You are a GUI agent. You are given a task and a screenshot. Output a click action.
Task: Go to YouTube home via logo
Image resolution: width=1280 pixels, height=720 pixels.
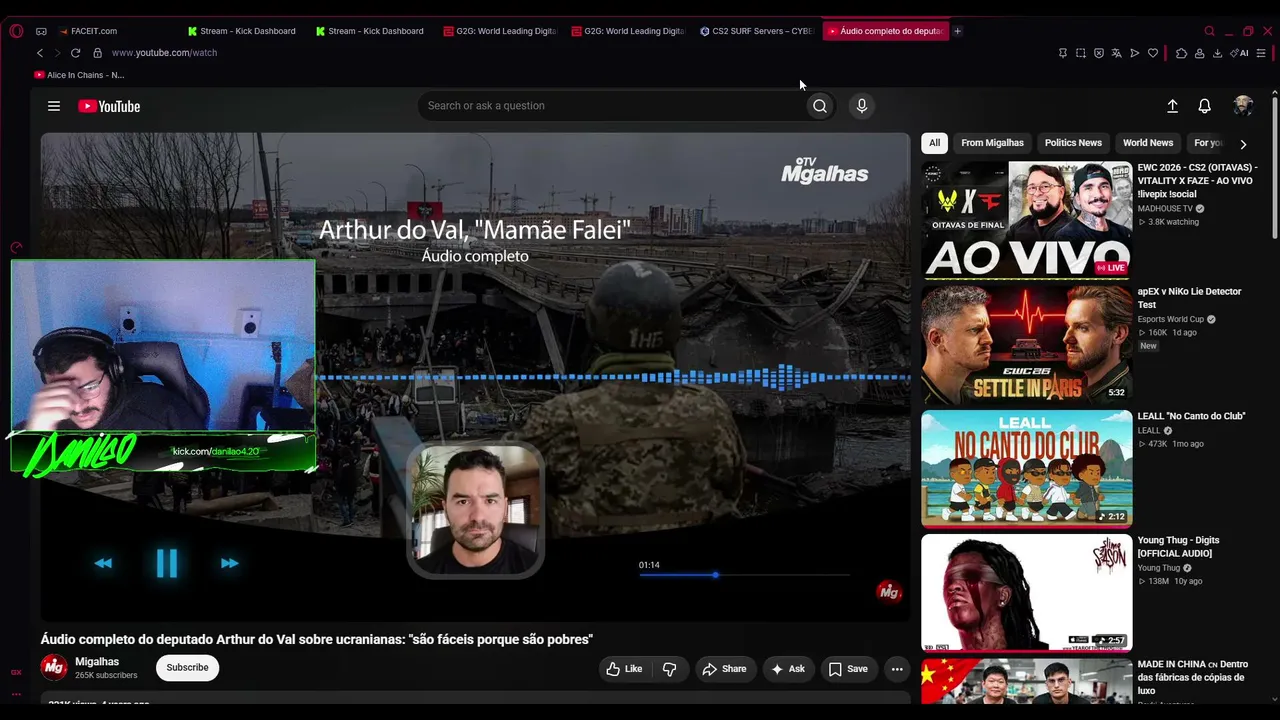[109, 106]
